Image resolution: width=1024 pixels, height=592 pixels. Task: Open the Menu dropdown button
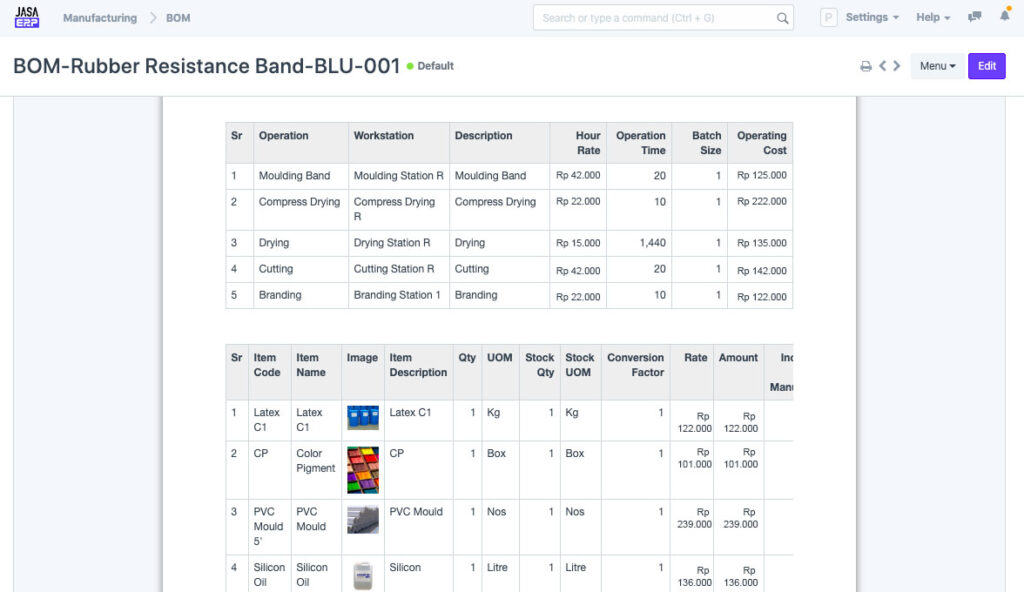click(937, 66)
